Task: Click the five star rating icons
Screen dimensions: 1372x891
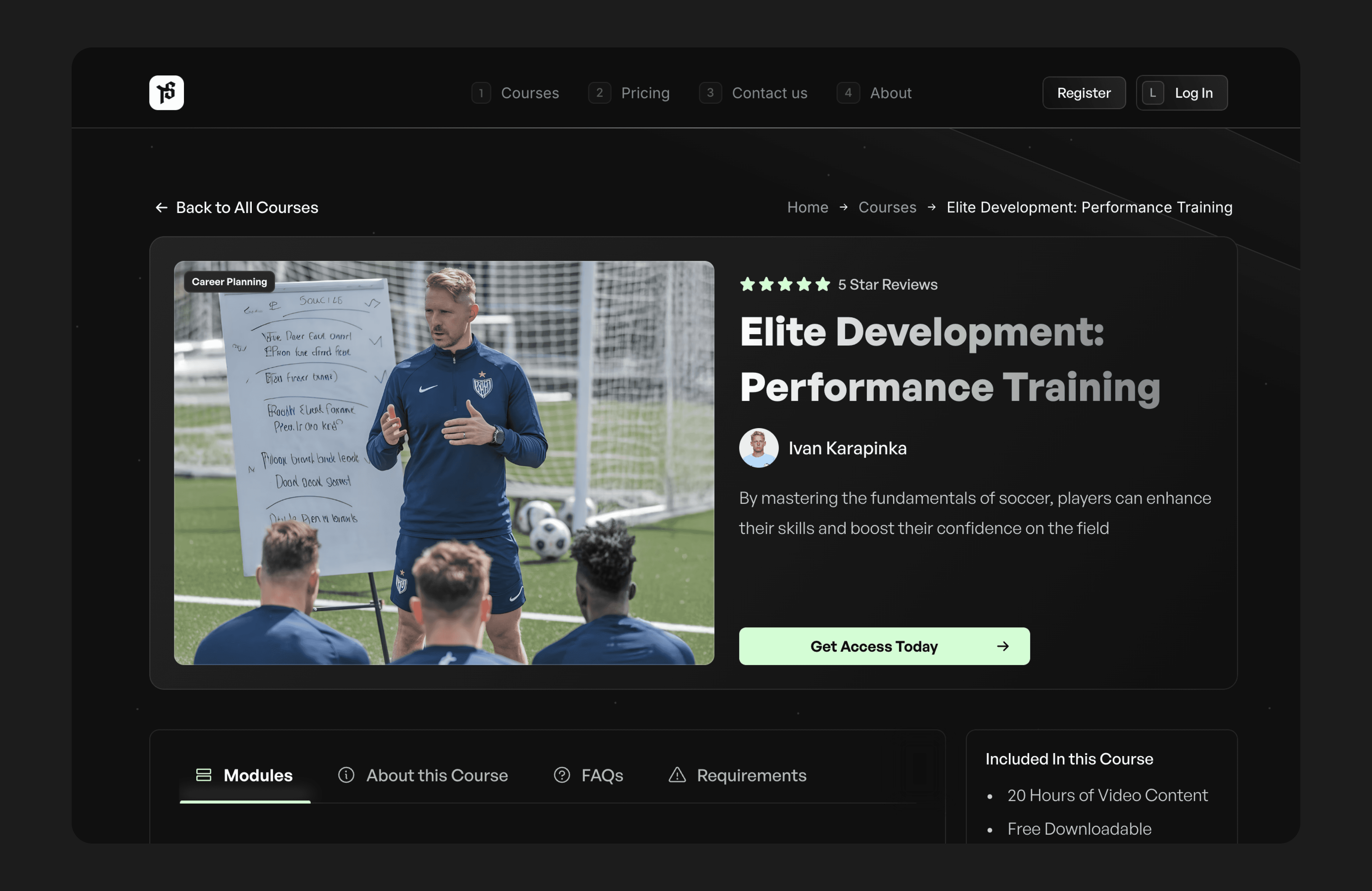Action: [x=784, y=284]
